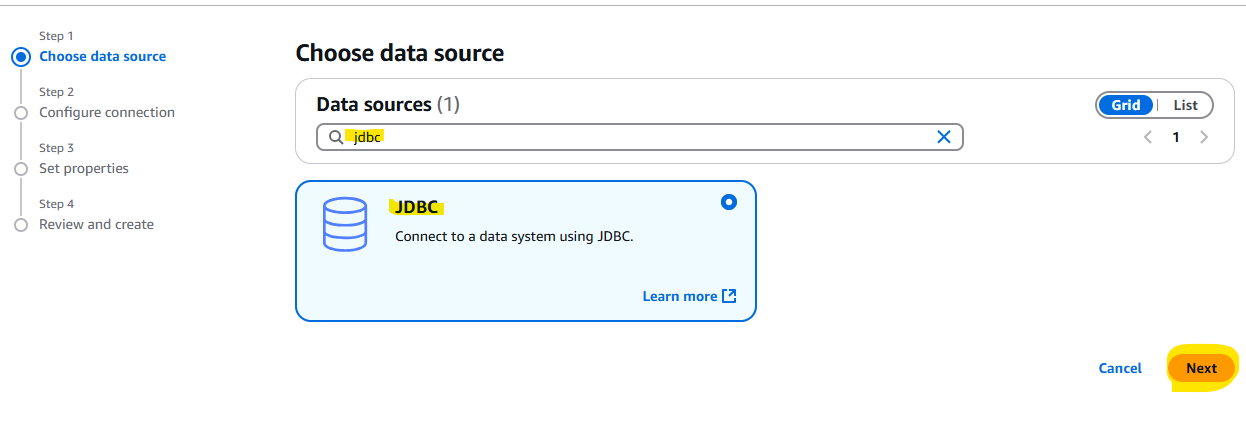Click the data sources search field
The image size is (1246, 441).
640,137
